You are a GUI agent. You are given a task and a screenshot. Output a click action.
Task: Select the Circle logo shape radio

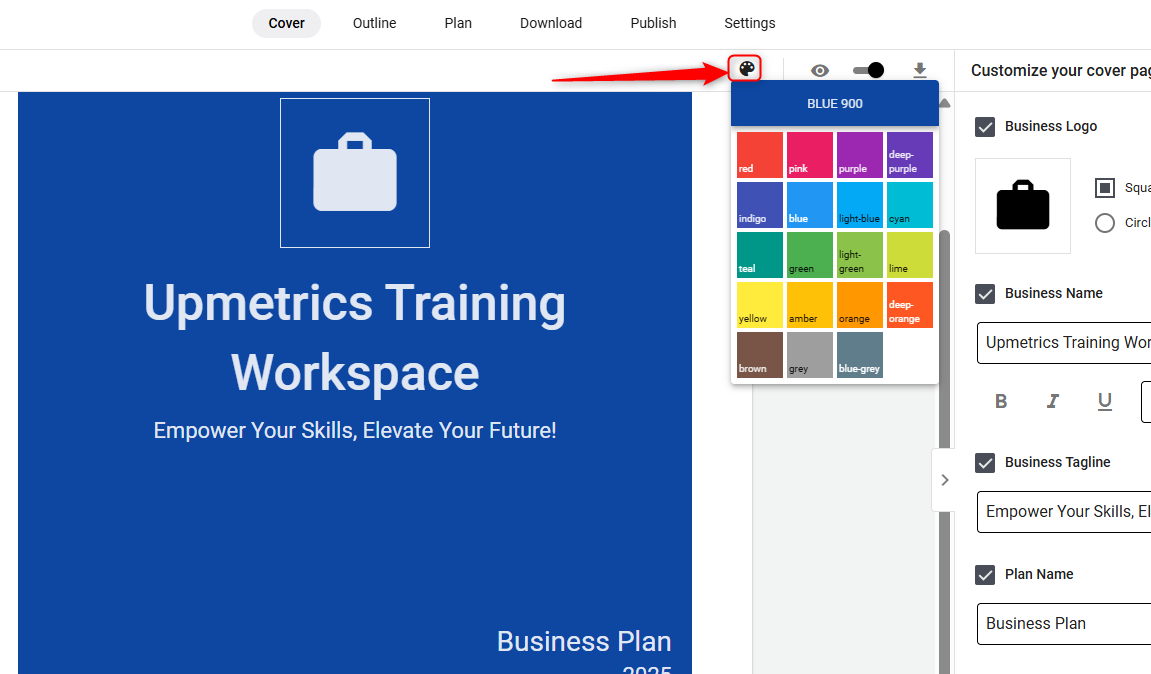point(1105,222)
